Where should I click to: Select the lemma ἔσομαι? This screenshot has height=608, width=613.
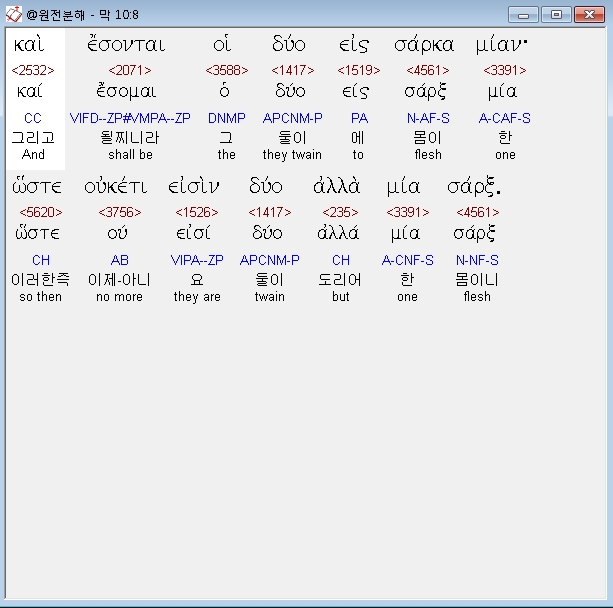click(x=126, y=91)
